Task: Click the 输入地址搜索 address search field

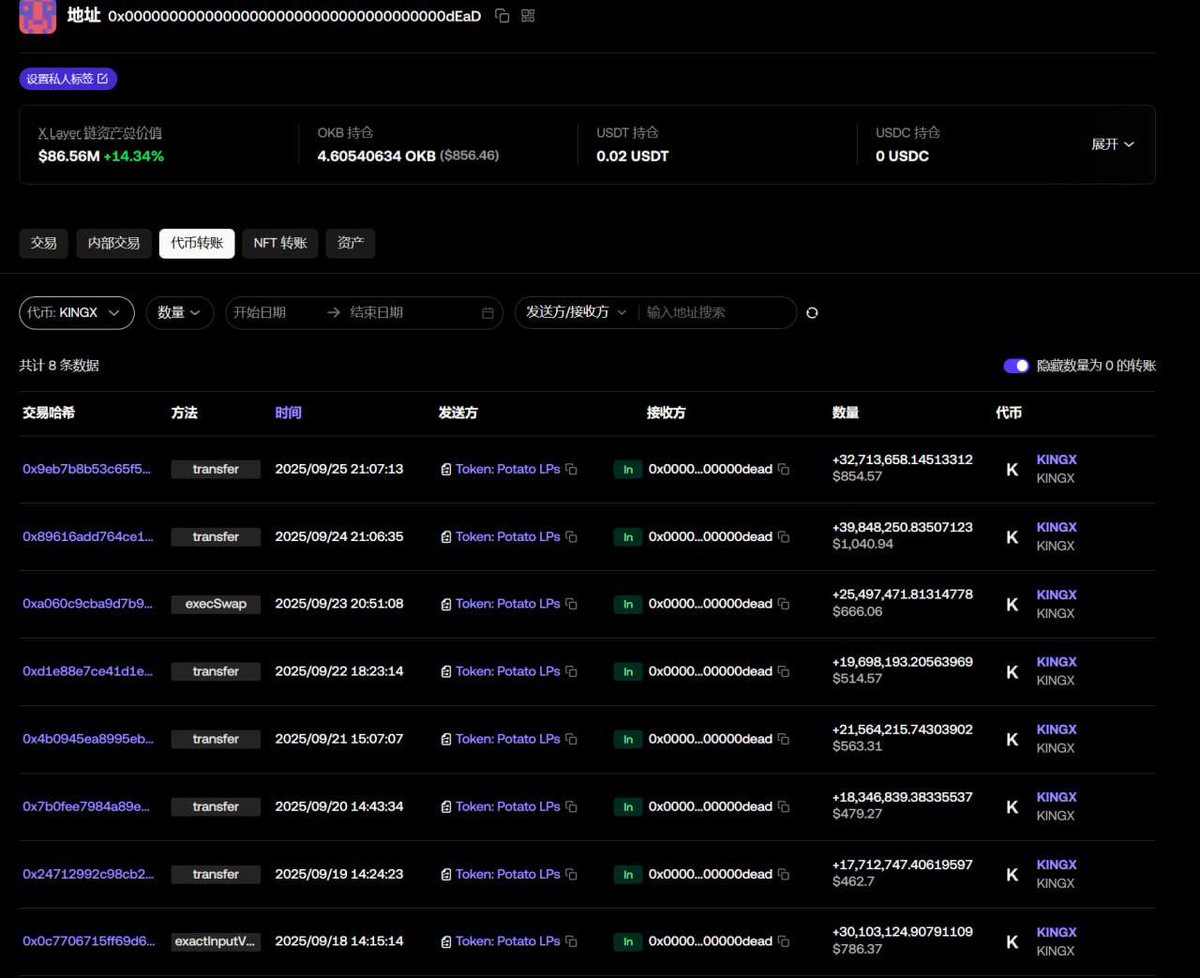Action: 715,313
